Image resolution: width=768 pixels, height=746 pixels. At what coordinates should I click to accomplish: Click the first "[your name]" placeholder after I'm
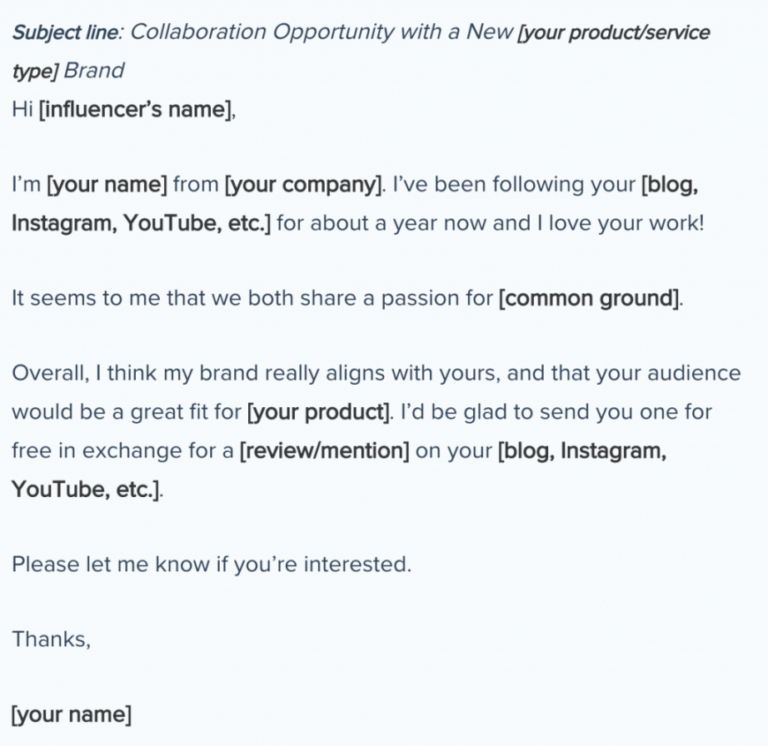coord(107,185)
